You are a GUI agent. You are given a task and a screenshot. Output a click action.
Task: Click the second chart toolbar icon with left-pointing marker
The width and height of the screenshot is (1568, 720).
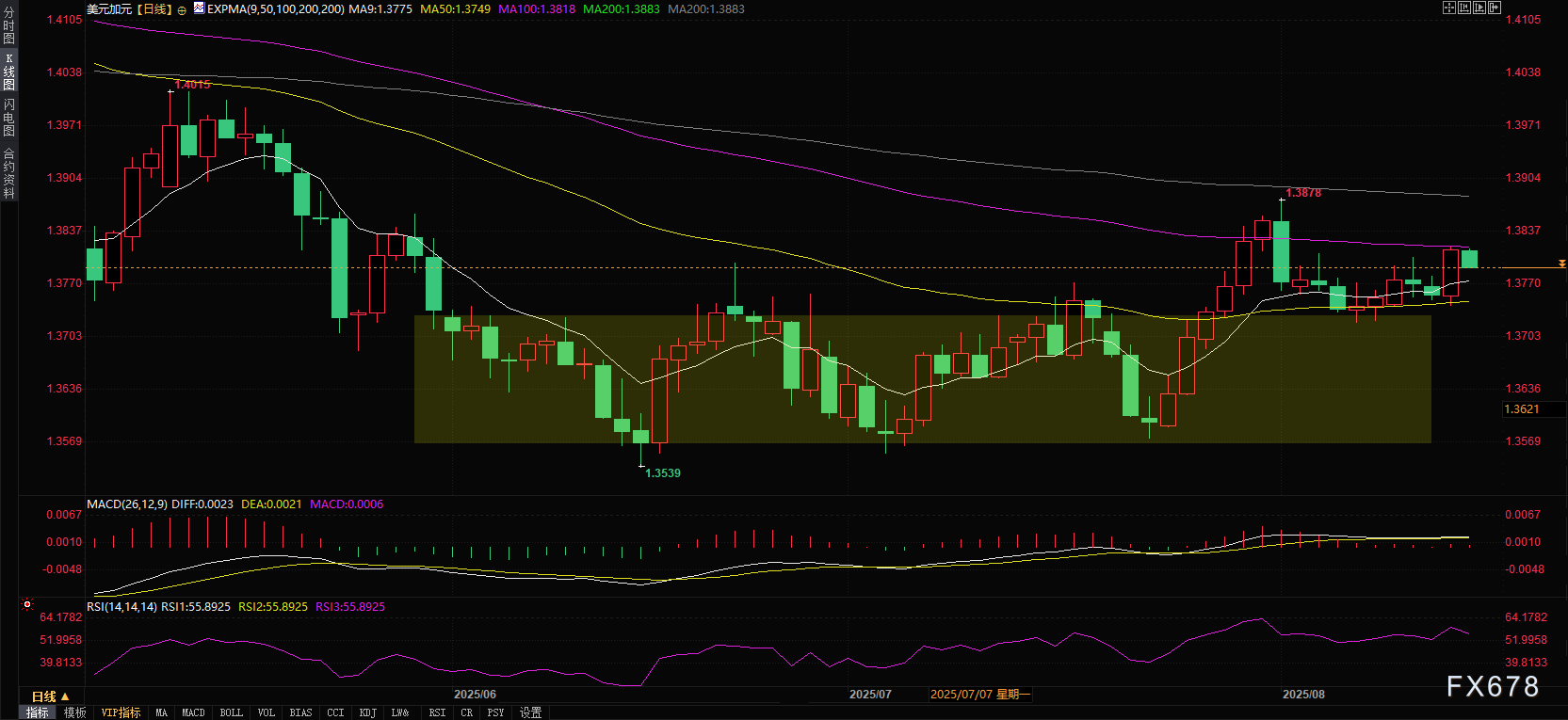click(1464, 8)
